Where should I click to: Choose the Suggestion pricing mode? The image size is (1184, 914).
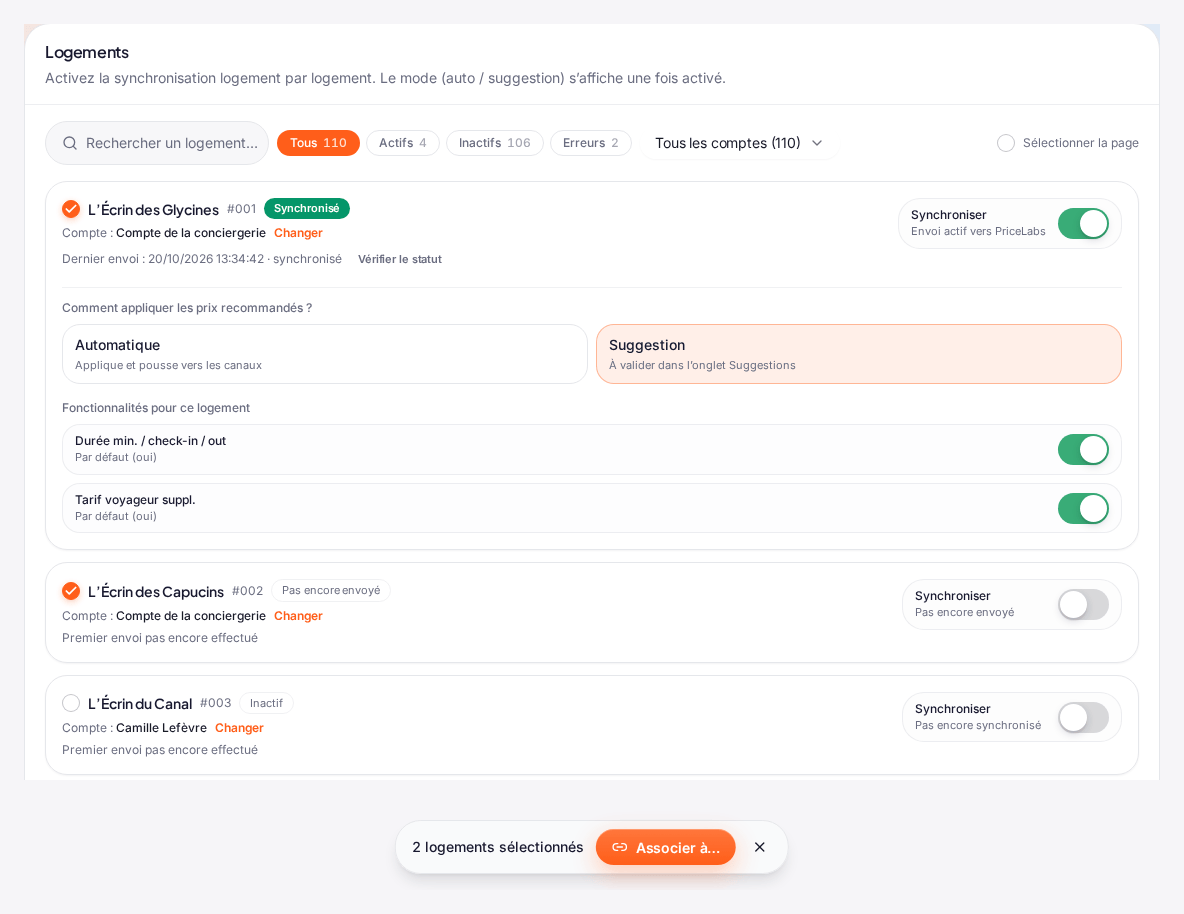click(x=859, y=354)
